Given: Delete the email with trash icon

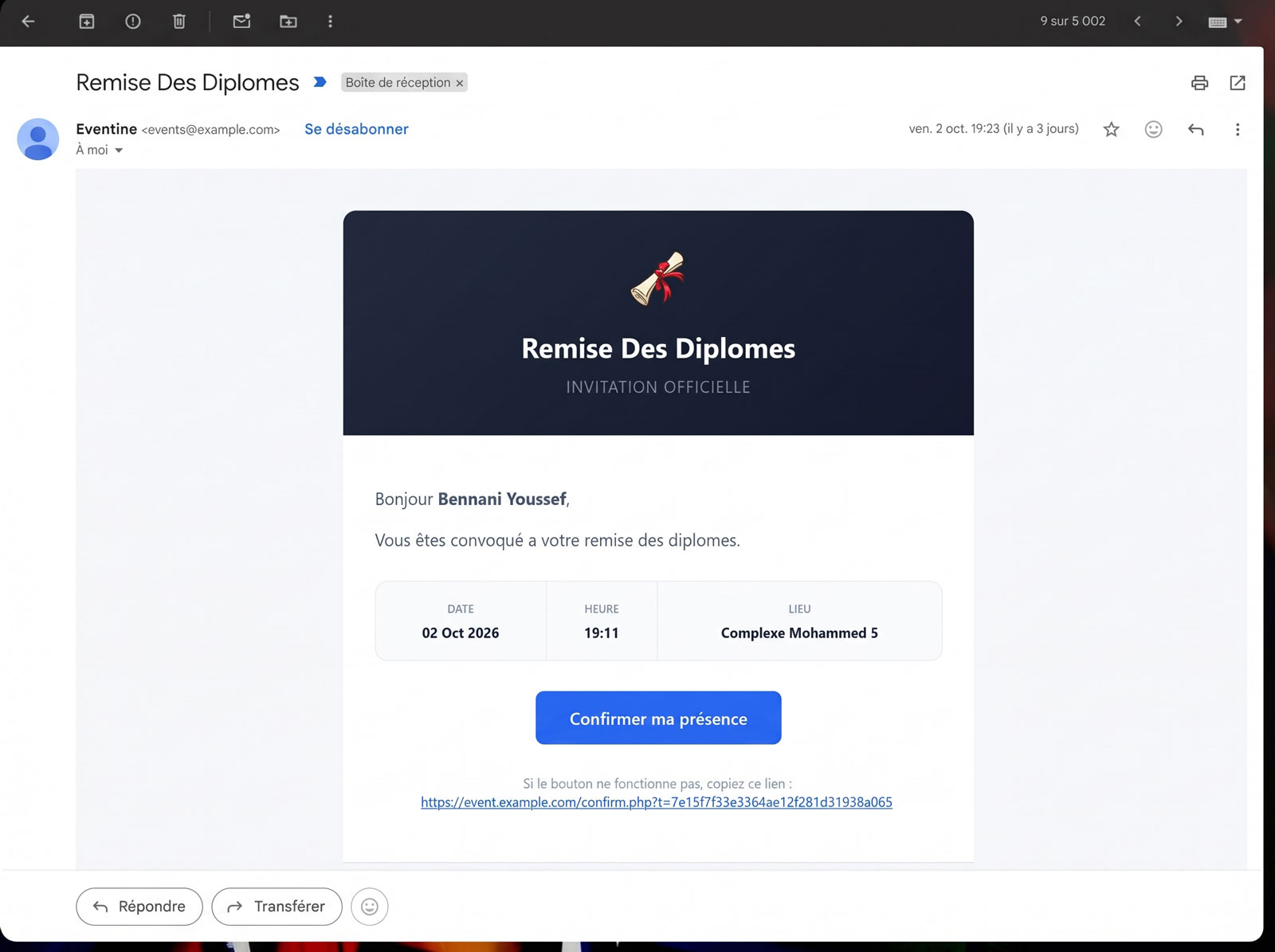Looking at the screenshot, I should 179,22.
